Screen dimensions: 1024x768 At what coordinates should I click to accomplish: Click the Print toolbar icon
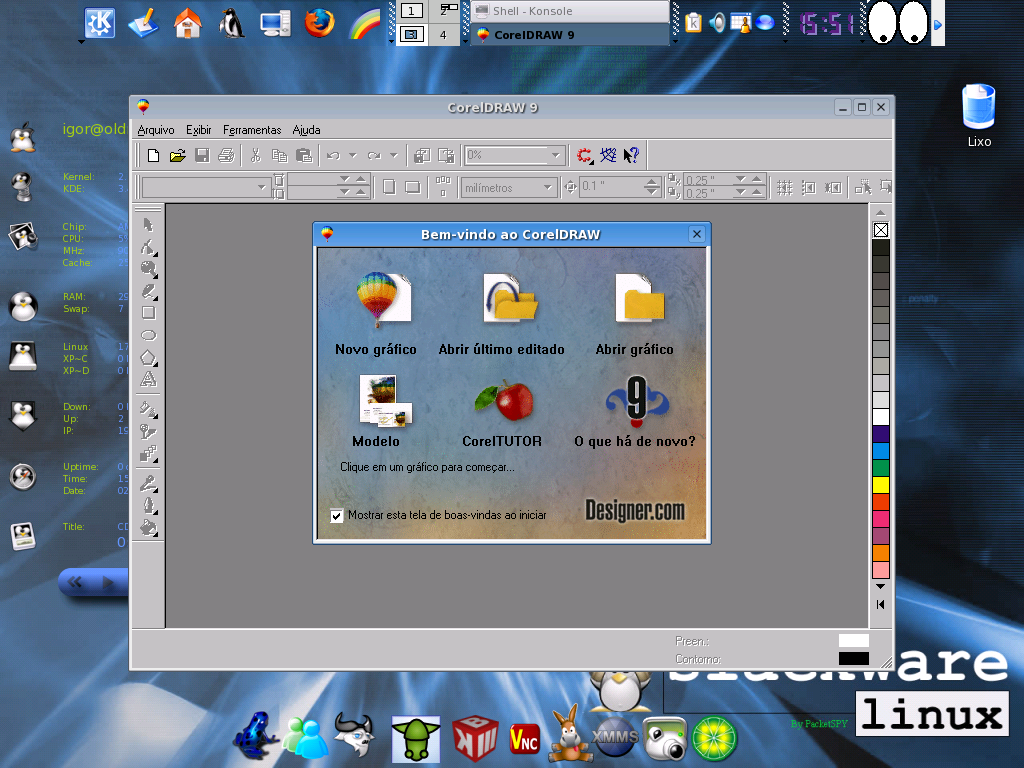[226, 155]
